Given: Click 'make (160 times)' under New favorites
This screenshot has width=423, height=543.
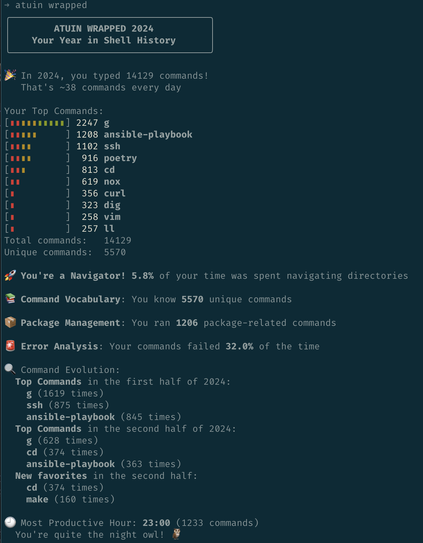Looking at the screenshot, I should [70, 499].
